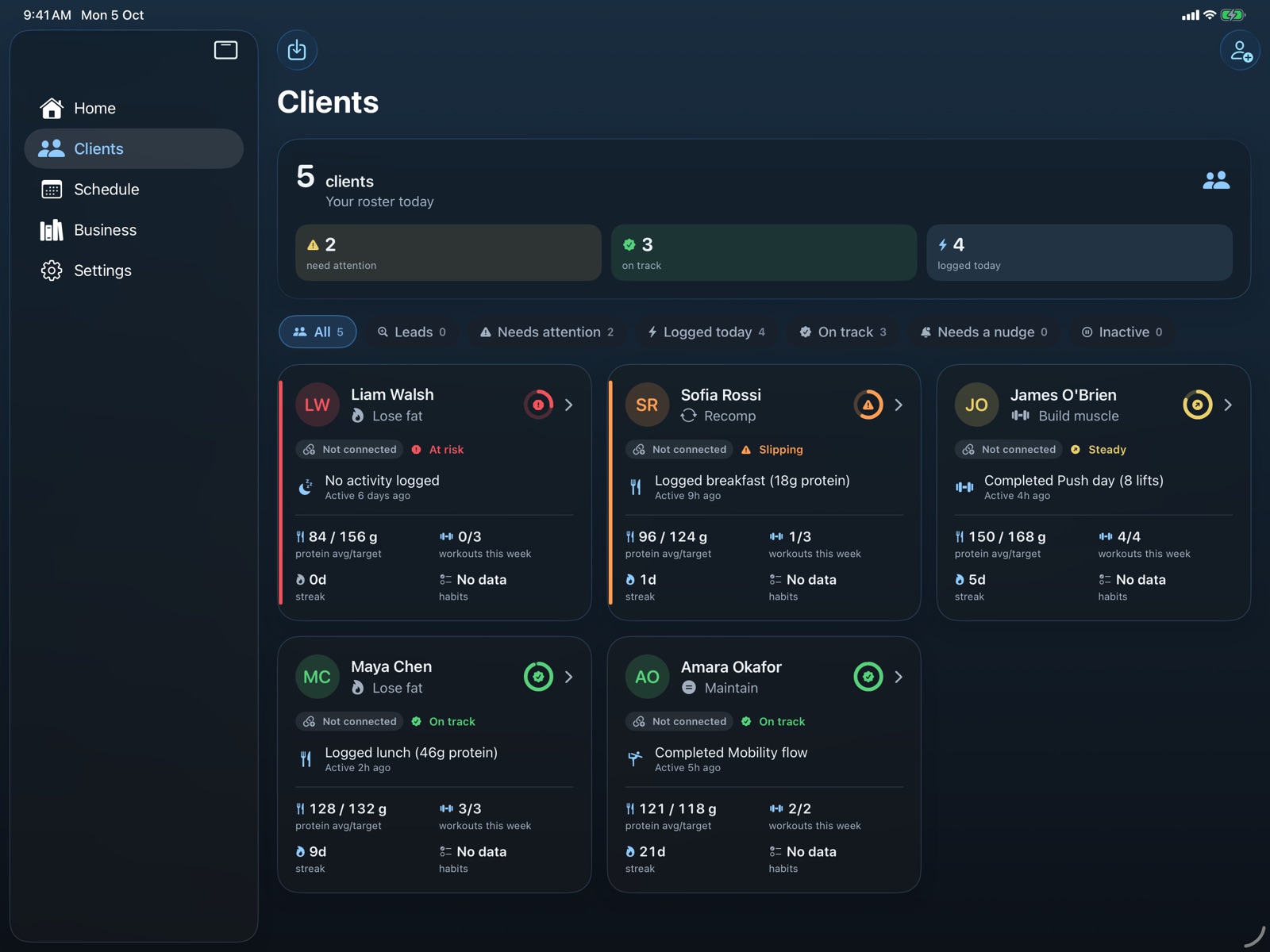
Task: Open Maya Chen's green status ring
Action: pos(538,677)
